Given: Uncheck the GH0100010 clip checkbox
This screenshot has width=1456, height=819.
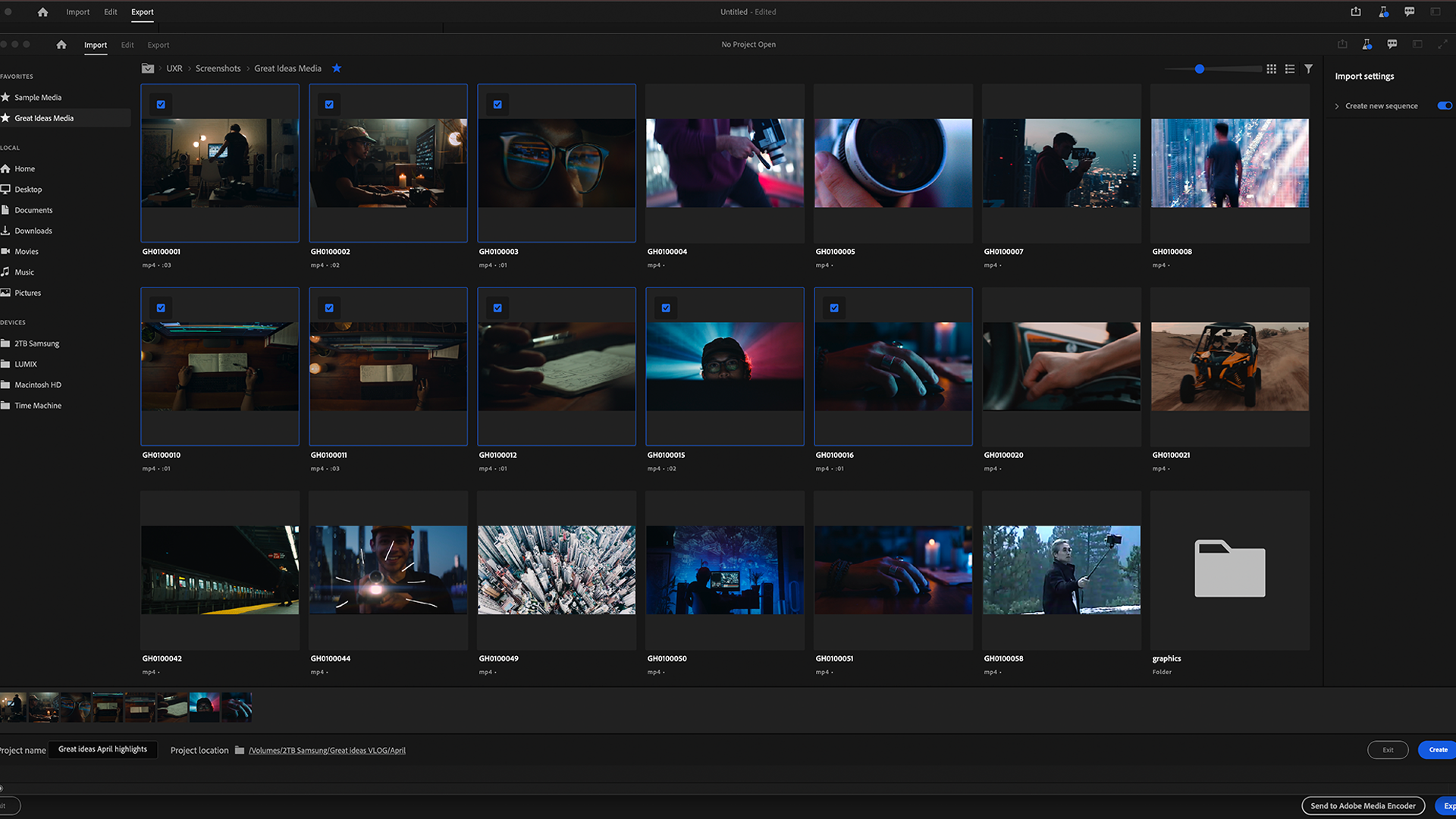Looking at the screenshot, I should [161, 308].
